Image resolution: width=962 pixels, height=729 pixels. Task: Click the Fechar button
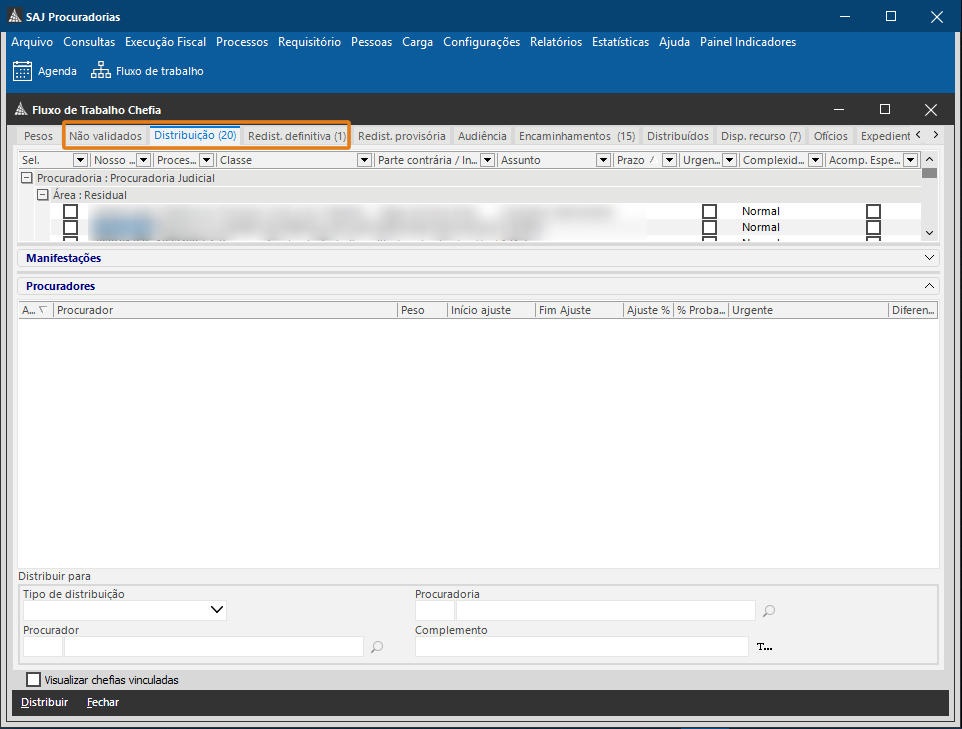(x=103, y=702)
